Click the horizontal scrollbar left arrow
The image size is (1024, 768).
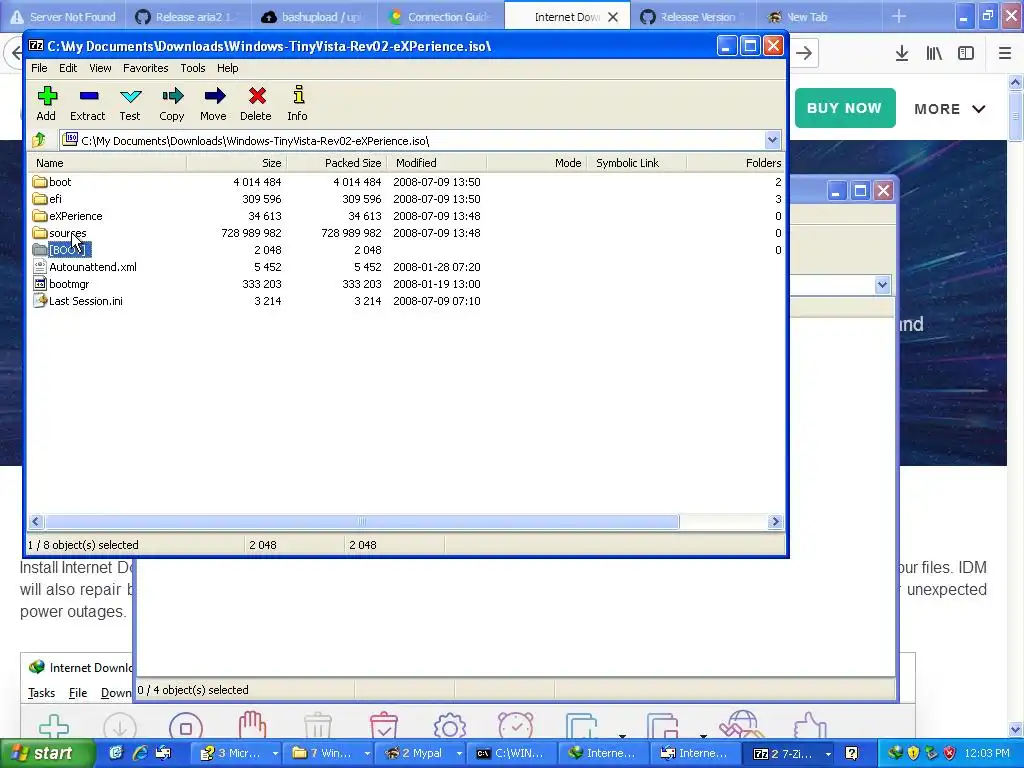pos(36,521)
